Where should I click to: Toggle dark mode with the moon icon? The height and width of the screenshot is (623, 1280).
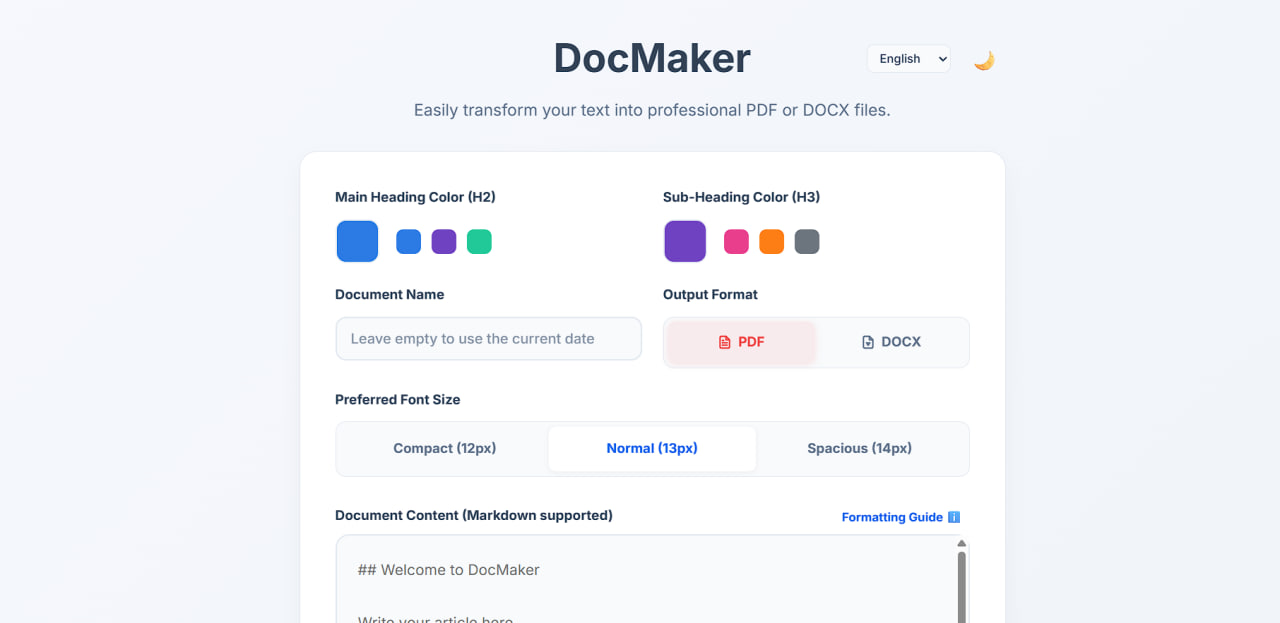coord(984,60)
